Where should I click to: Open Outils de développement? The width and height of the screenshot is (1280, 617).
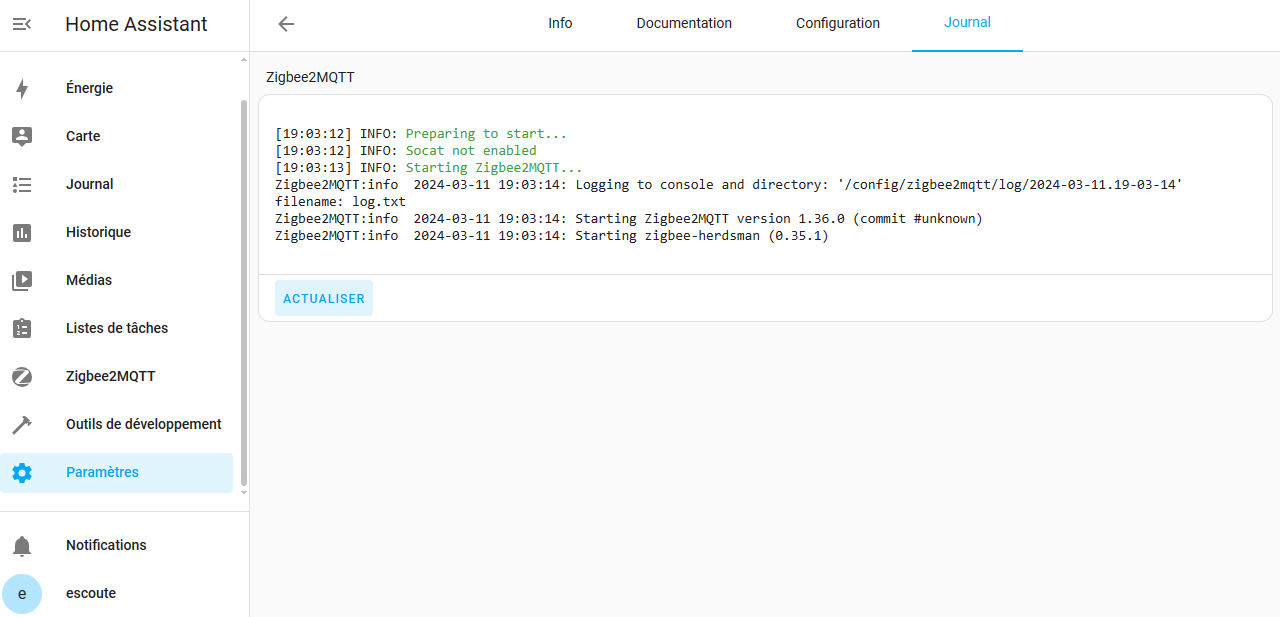click(116, 424)
